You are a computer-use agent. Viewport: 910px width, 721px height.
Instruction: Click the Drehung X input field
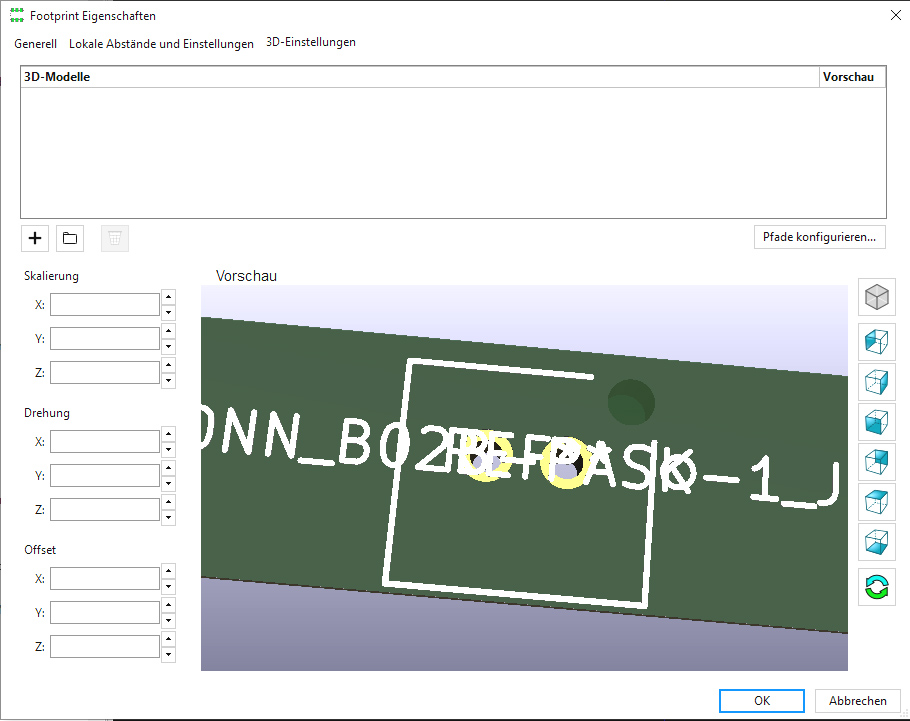coord(104,441)
